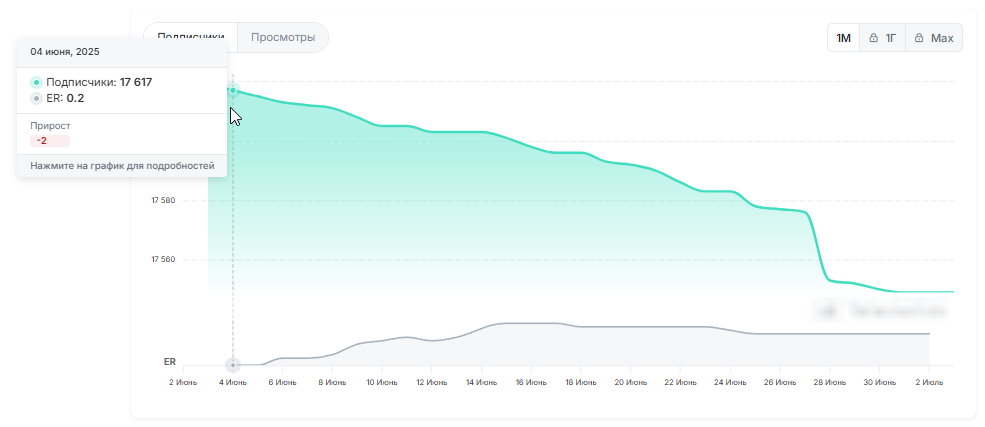Click the 17 580 y-axis label
Viewport: 985px width, 427px height.
(x=163, y=201)
